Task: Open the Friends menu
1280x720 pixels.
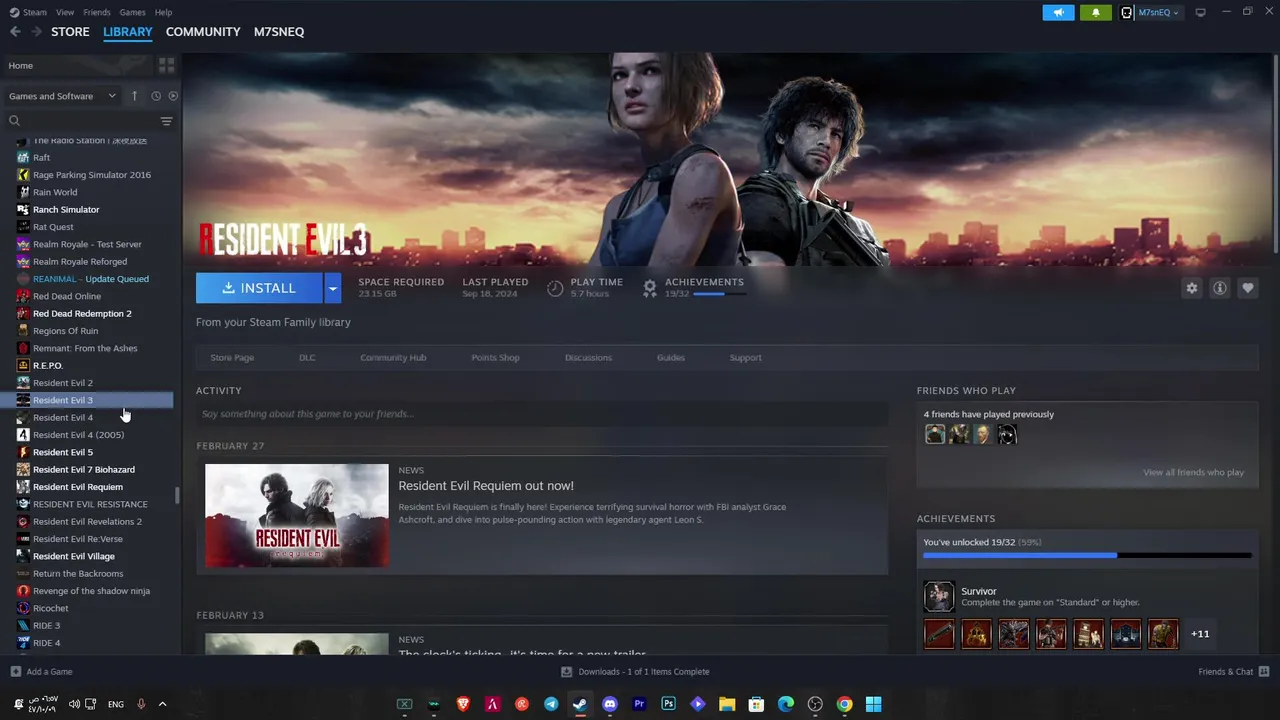Action: coord(97,12)
